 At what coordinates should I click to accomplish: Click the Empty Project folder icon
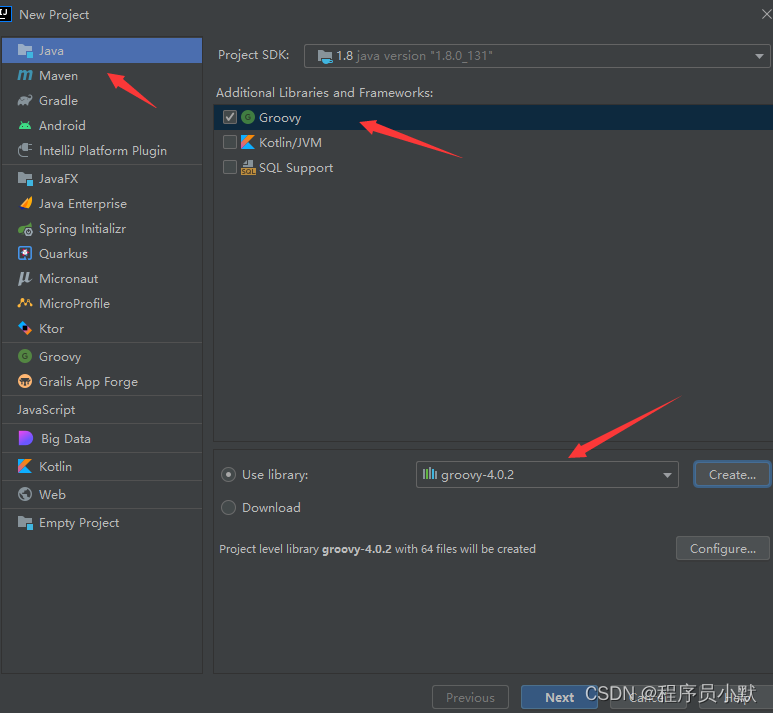tap(25, 522)
